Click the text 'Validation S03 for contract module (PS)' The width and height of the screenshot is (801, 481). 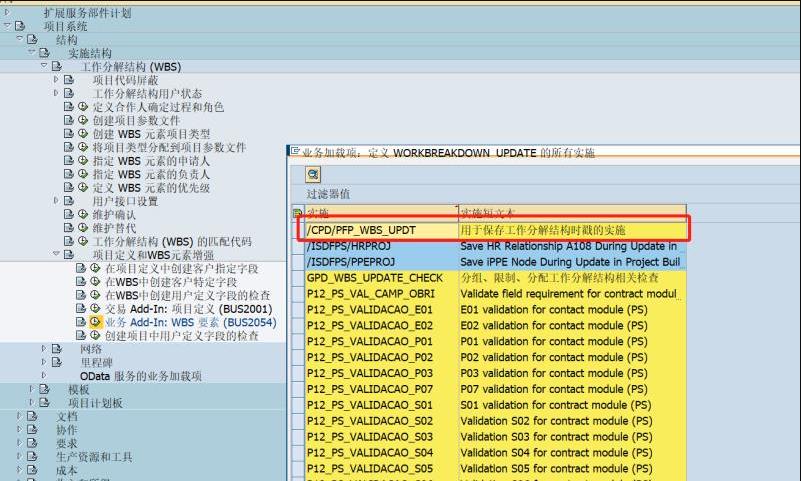point(556,437)
